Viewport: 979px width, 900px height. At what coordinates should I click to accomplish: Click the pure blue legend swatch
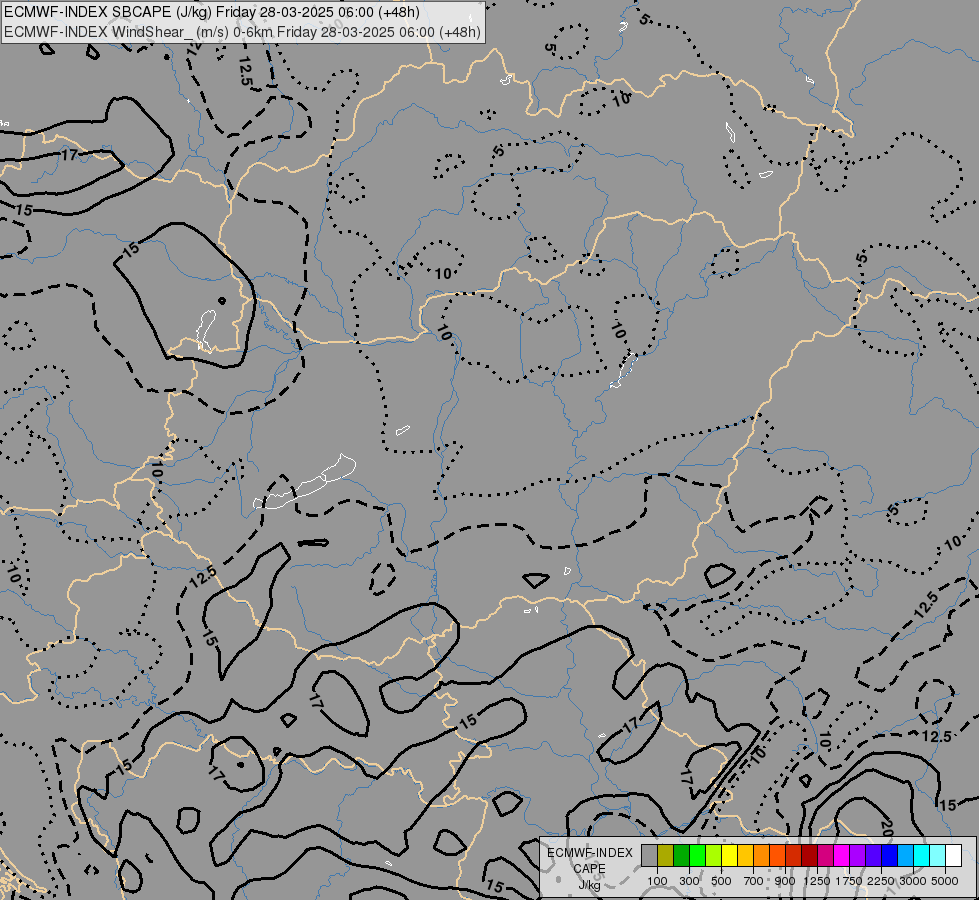click(x=890, y=856)
